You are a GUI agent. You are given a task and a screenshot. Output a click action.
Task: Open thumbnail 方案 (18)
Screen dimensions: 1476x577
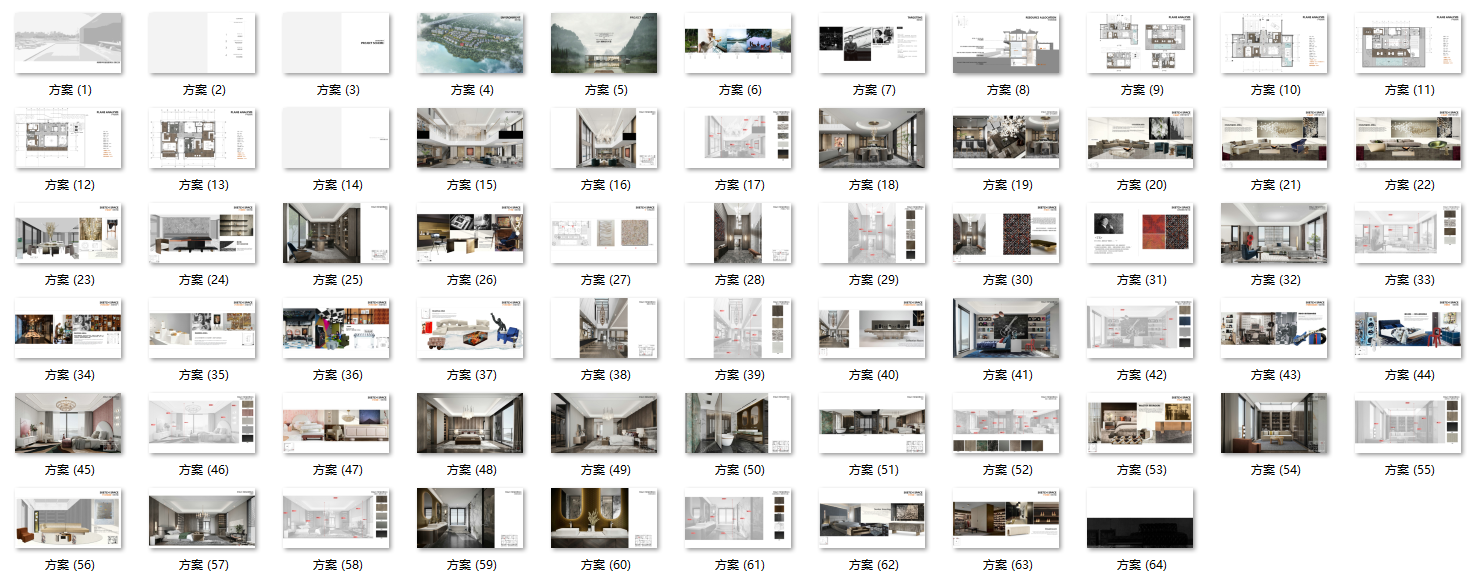[x=872, y=138]
